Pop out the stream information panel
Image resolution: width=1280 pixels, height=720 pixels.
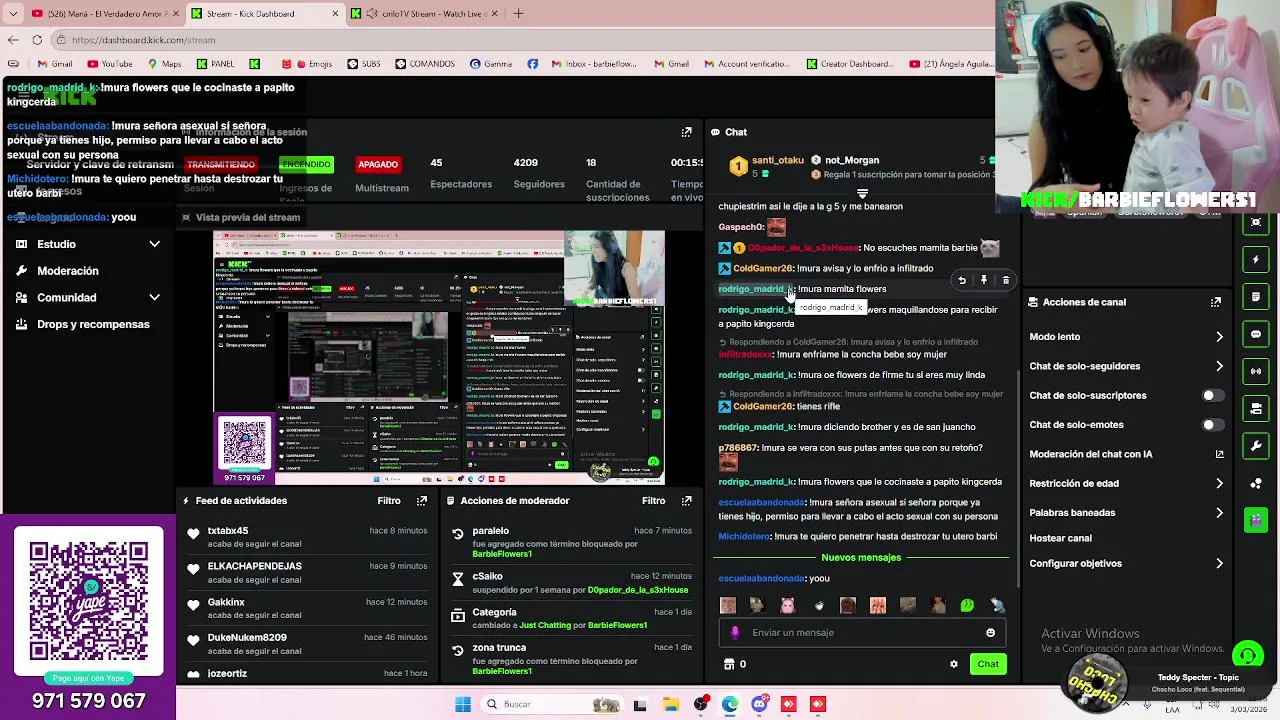pyautogui.click(x=686, y=132)
